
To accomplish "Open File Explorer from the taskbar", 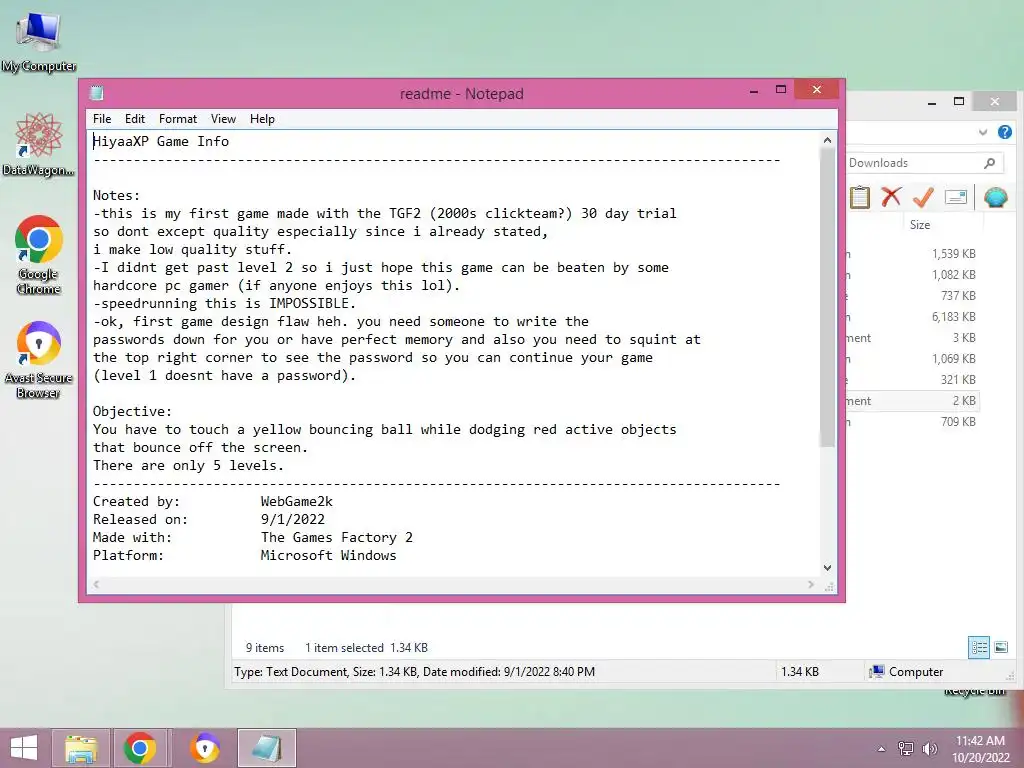I will (81, 748).
